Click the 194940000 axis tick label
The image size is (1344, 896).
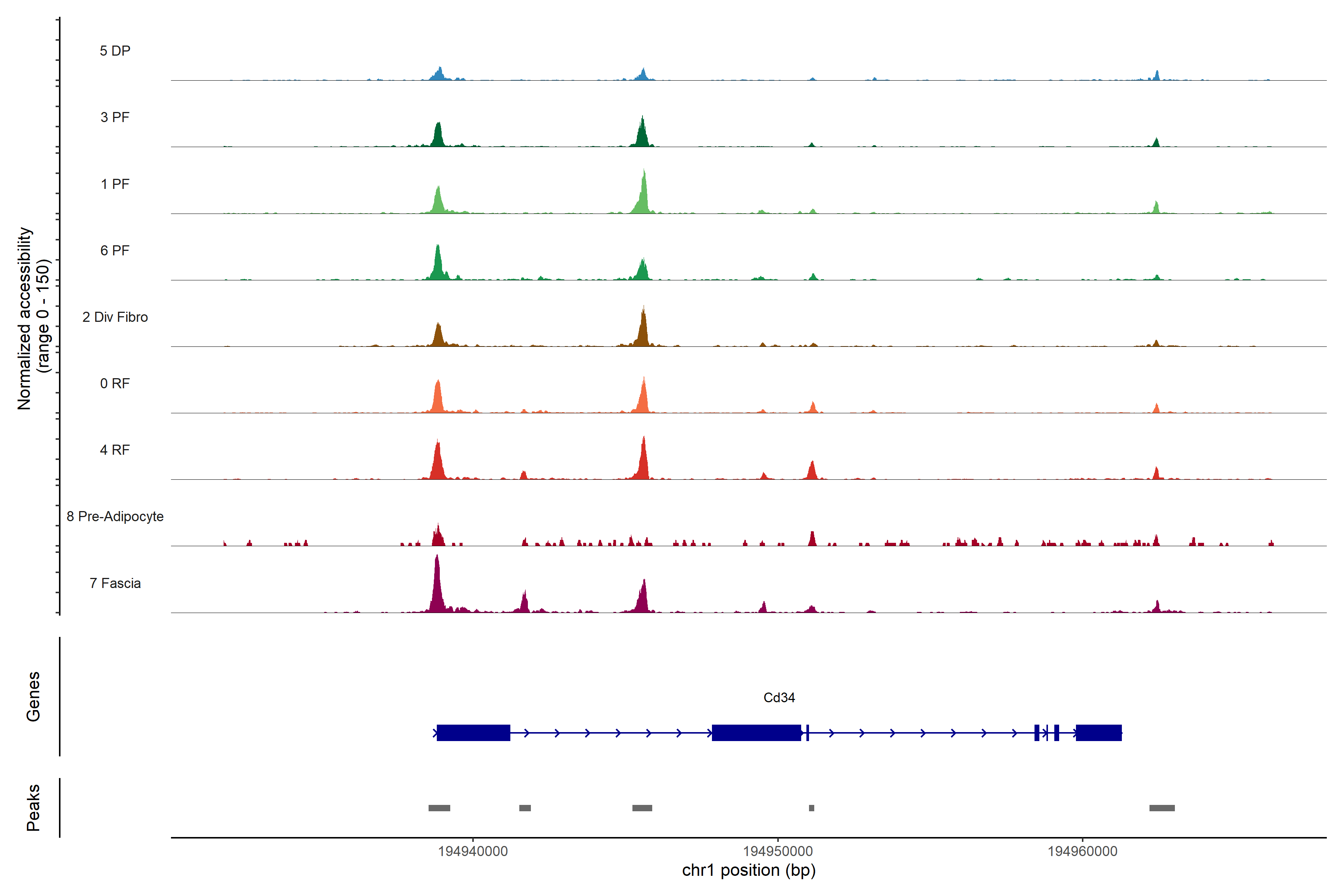click(473, 851)
